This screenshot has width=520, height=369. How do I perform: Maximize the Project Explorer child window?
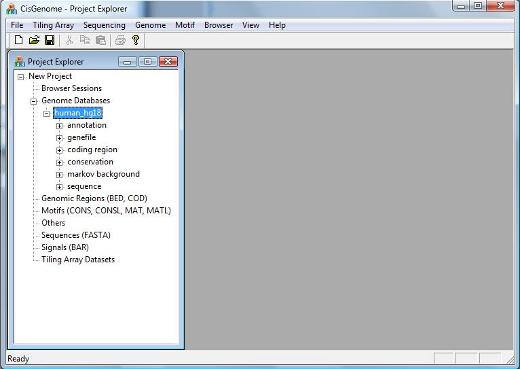(x=148, y=62)
